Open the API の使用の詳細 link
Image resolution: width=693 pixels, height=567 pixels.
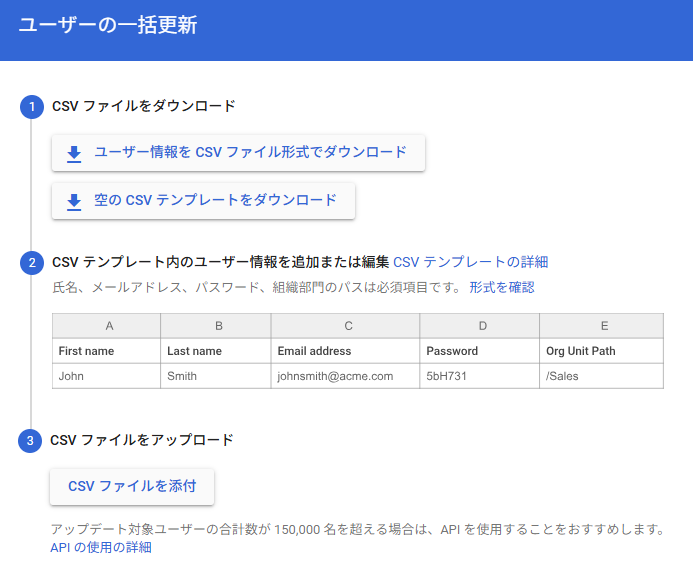[101, 547]
